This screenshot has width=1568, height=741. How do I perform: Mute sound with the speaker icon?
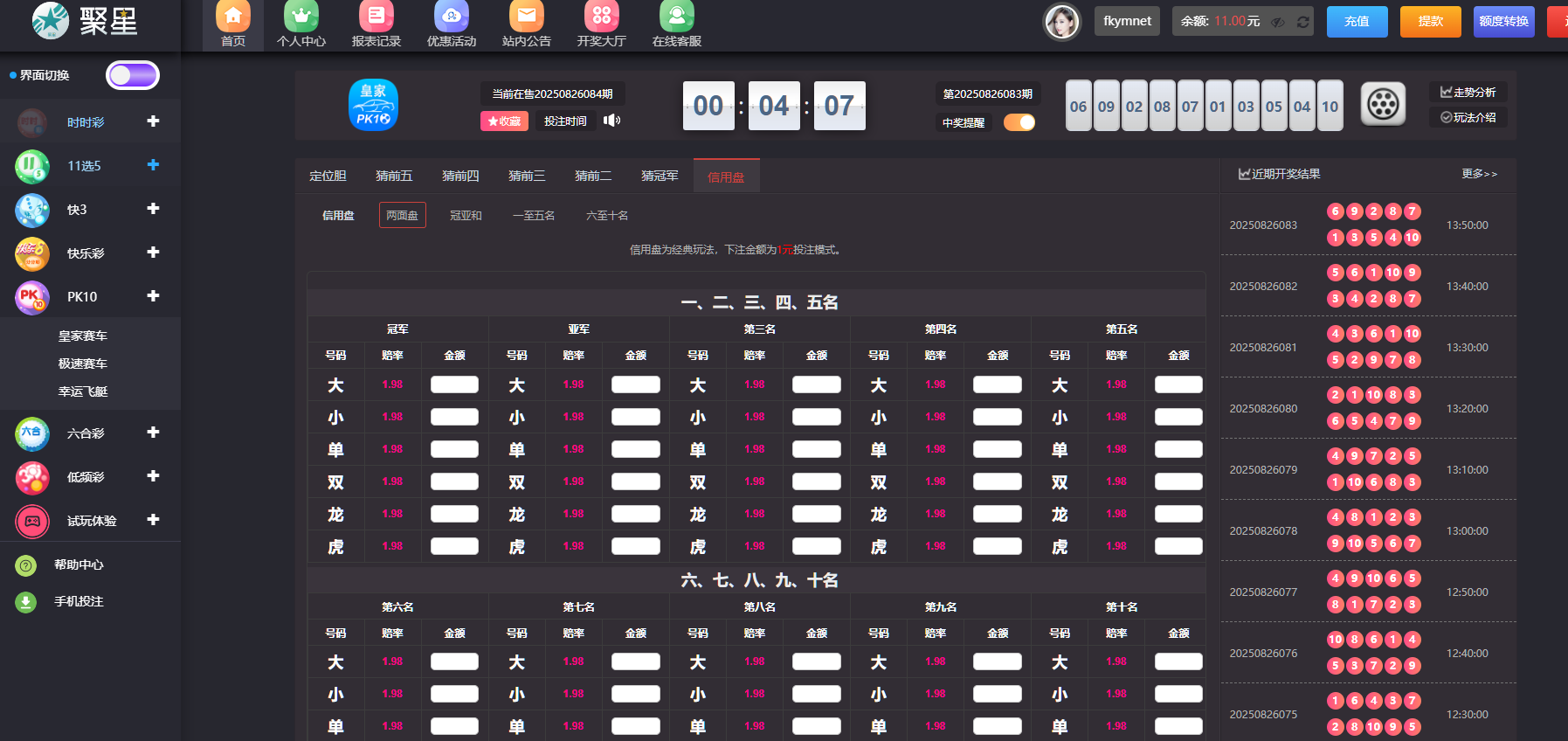point(611,121)
